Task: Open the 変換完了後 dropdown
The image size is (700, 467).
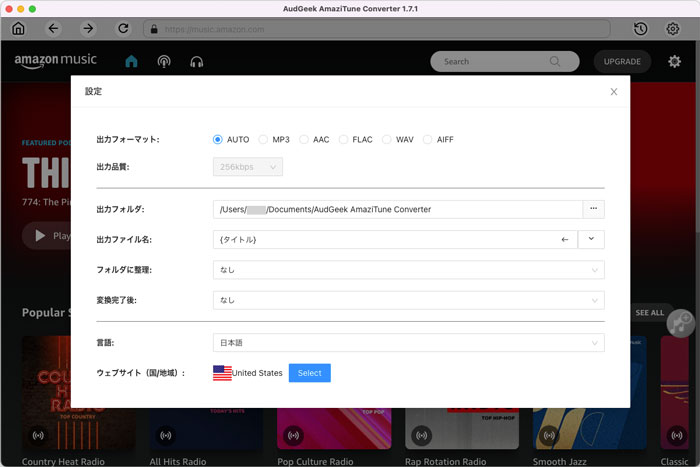Action: (x=408, y=300)
